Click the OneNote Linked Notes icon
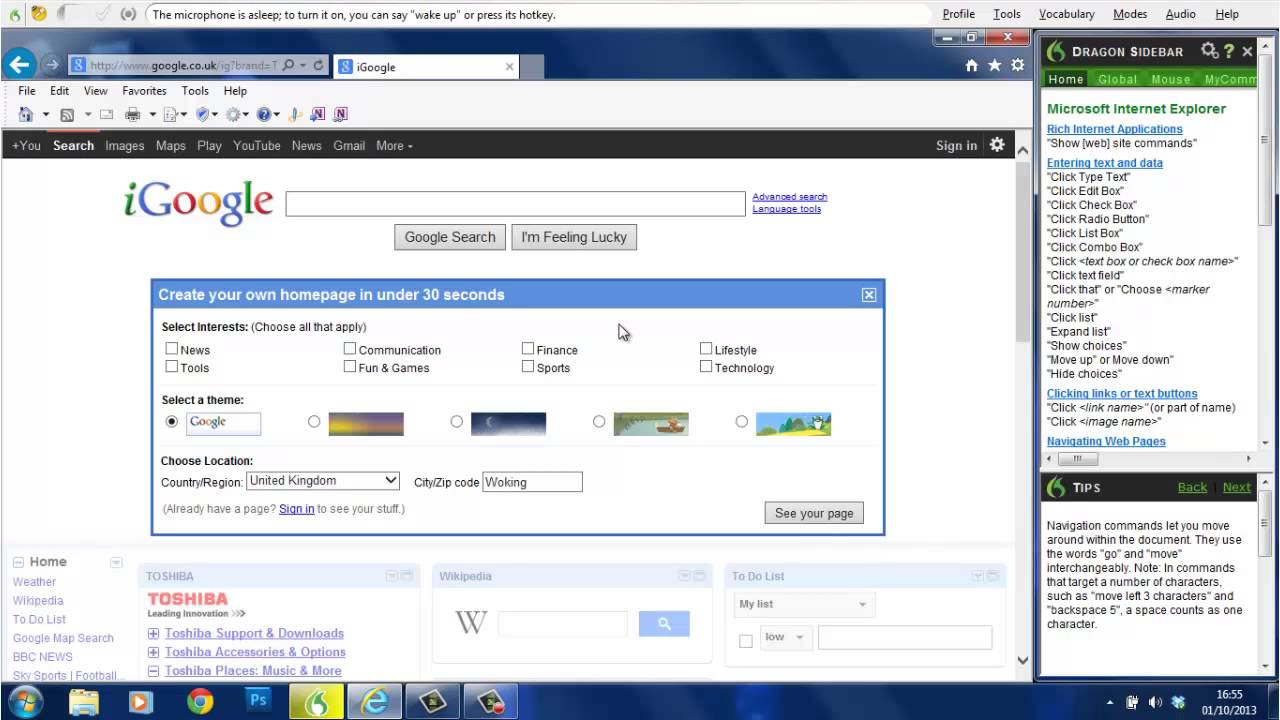The width and height of the screenshot is (1280, 720). tap(340, 114)
